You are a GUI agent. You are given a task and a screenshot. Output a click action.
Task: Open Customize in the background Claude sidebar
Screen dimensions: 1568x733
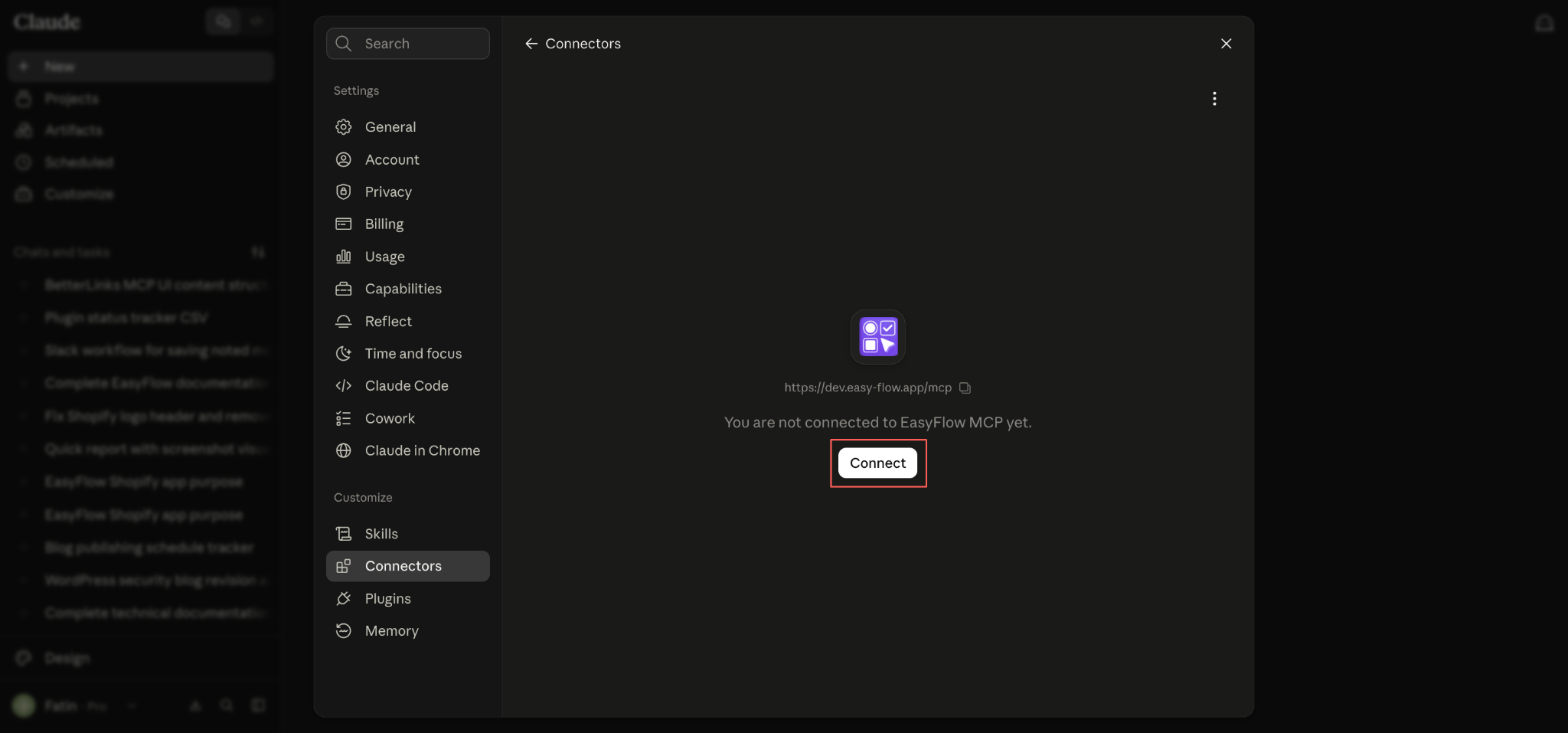pos(141,194)
